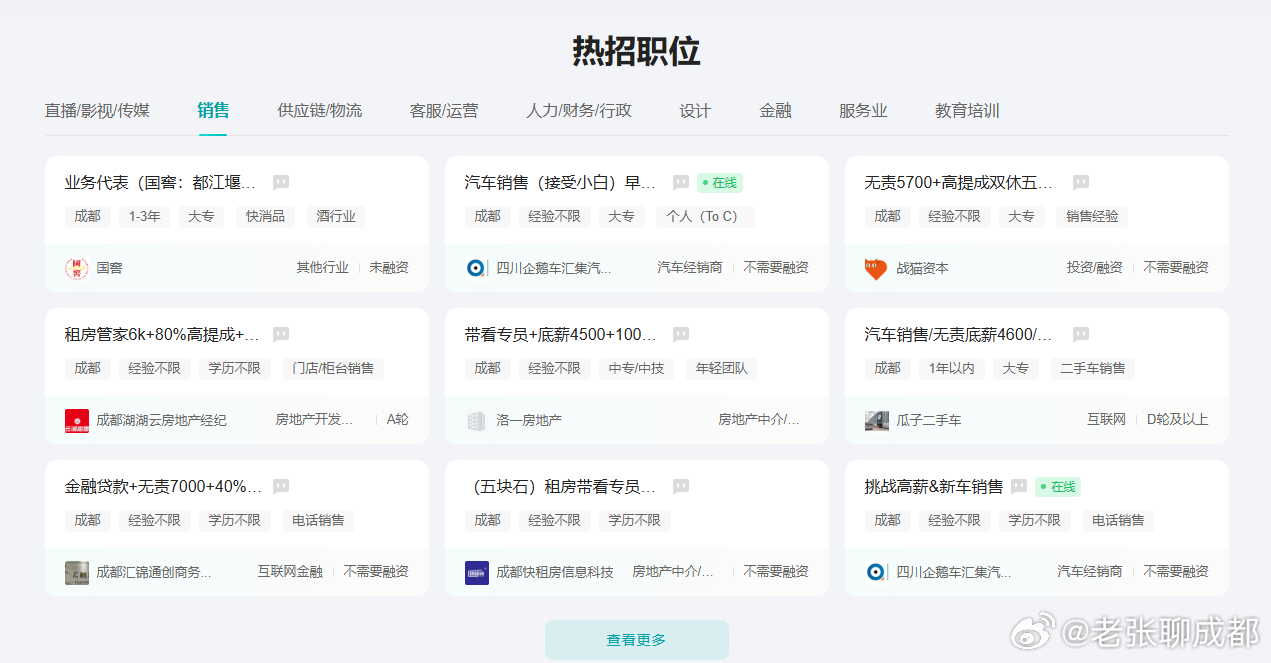Click 门店/柜台销售 tag

[333, 368]
